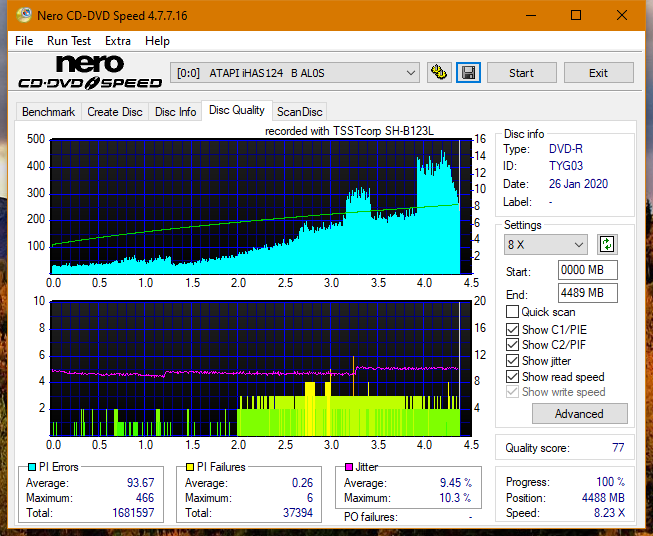Click the Nero app icon in title bar
Image resolution: width=653 pixels, height=536 pixels.
24,15
